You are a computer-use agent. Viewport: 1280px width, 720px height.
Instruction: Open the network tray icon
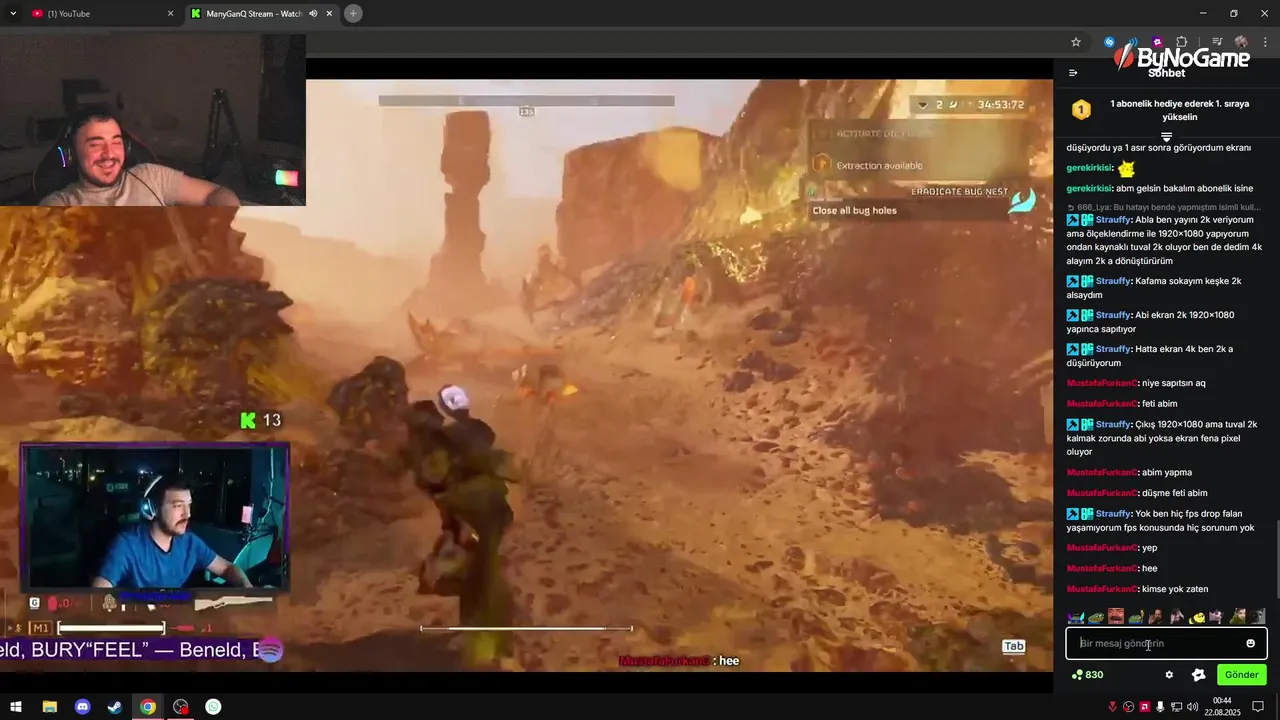pyautogui.click(x=1176, y=707)
